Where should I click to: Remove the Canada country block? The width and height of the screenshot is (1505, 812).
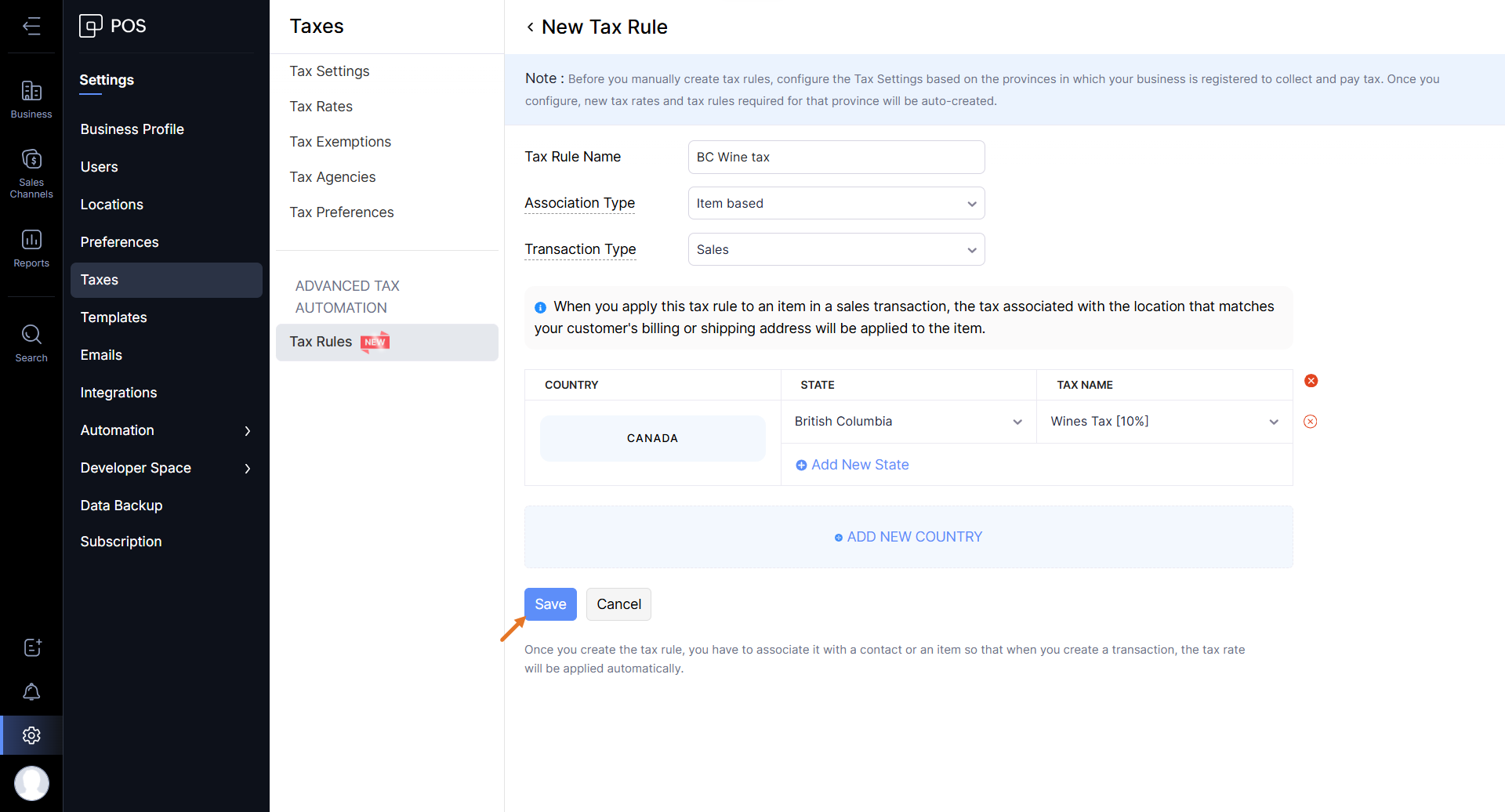pyautogui.click(x=1311, y=381)
